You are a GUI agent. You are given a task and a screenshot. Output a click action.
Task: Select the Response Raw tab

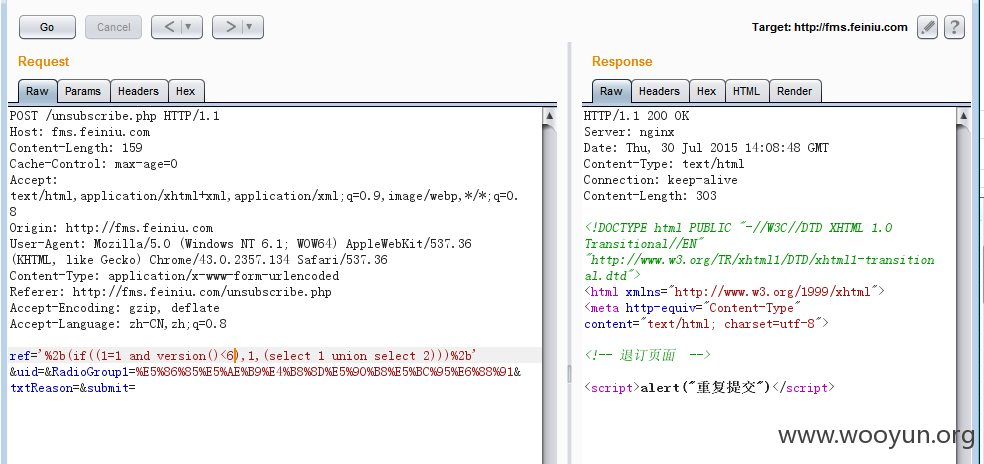[611, 91]
